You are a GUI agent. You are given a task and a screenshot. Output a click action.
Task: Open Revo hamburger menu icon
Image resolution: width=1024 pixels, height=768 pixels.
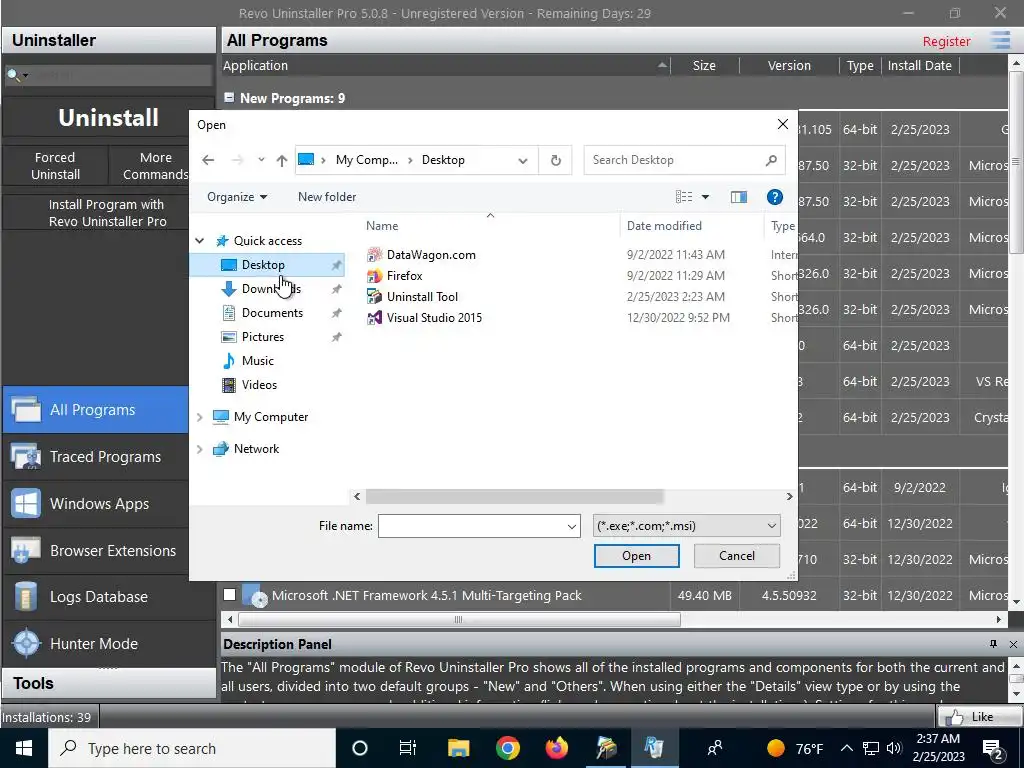[1000, 40]
